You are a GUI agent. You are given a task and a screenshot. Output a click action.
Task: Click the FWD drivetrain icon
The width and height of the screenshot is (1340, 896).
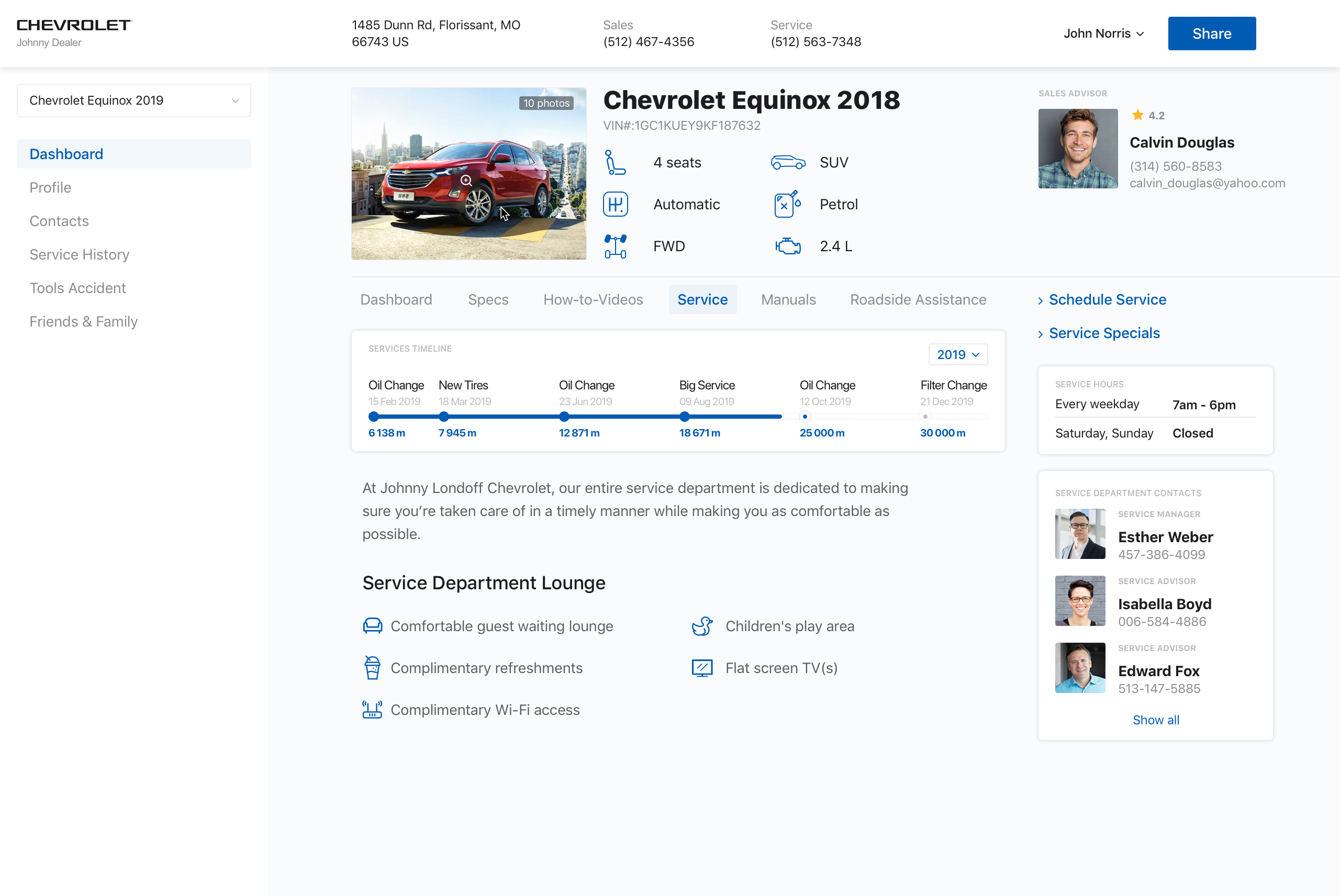click(616, 247)
